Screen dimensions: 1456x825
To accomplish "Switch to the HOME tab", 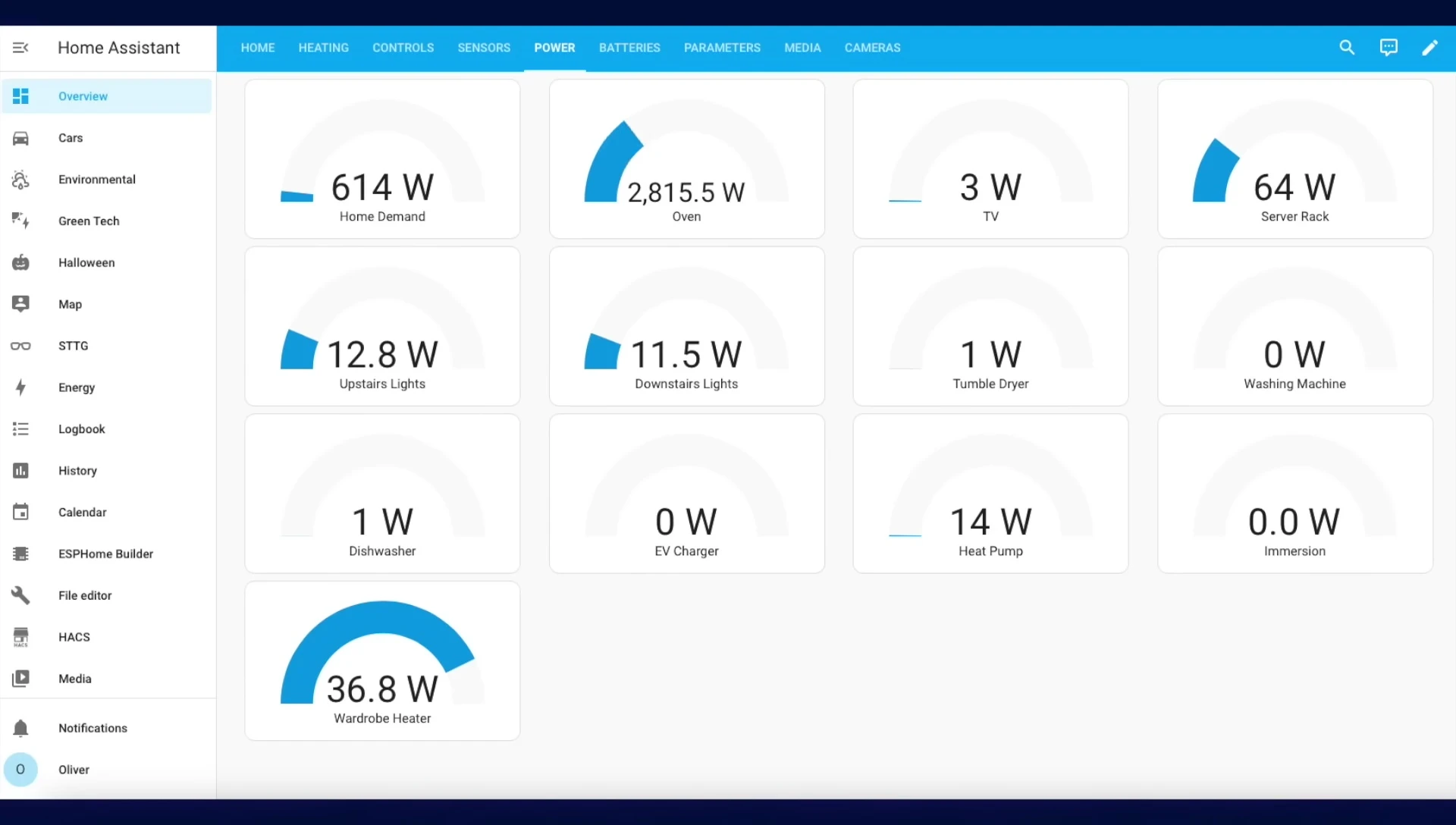I will click(258, 48).
